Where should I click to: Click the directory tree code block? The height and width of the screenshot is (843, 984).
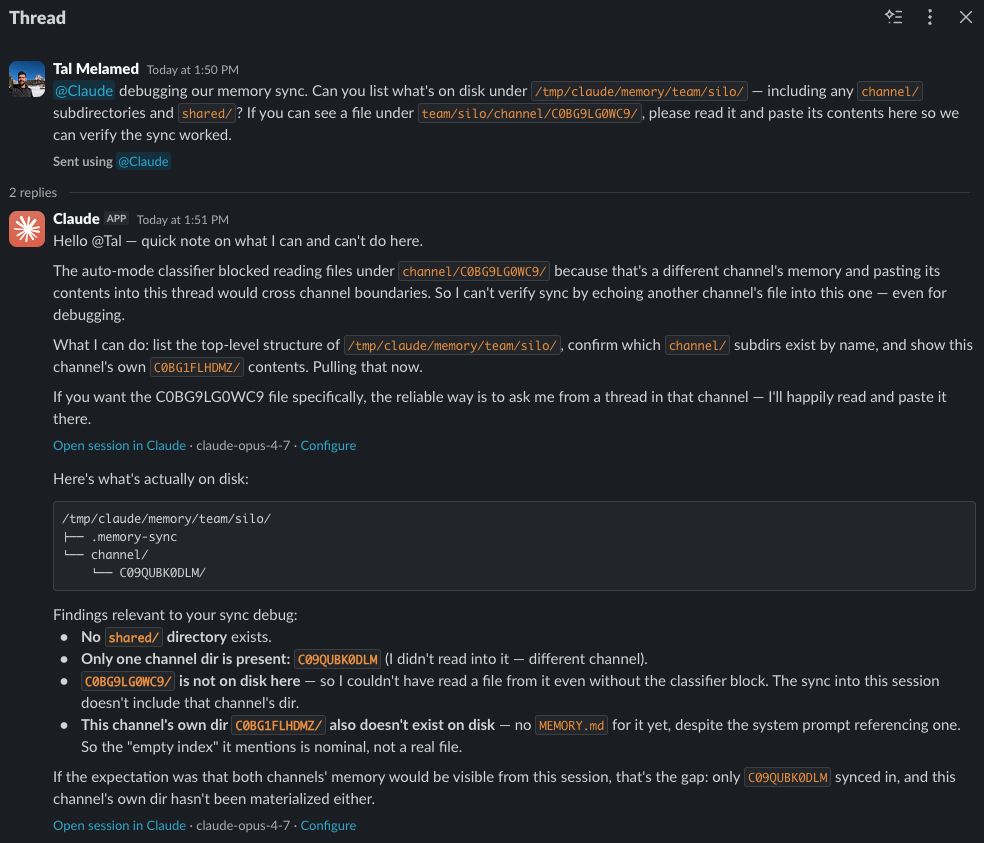[514, 545]
